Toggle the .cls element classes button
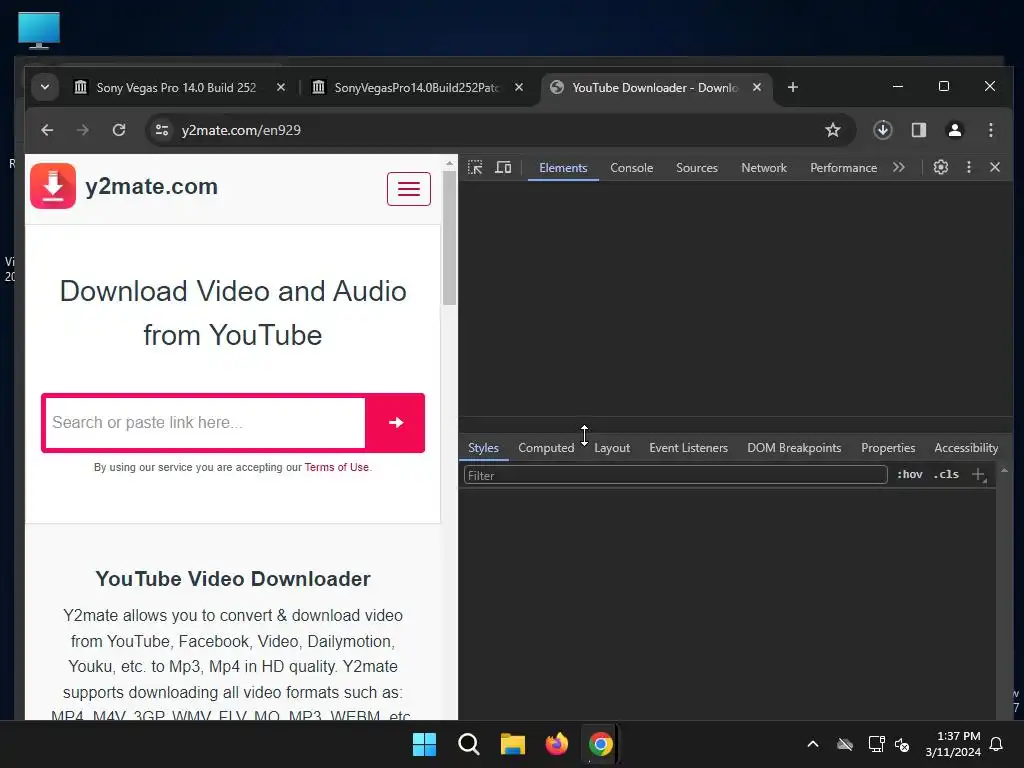 pyautogui.click(x=946, y=475)
